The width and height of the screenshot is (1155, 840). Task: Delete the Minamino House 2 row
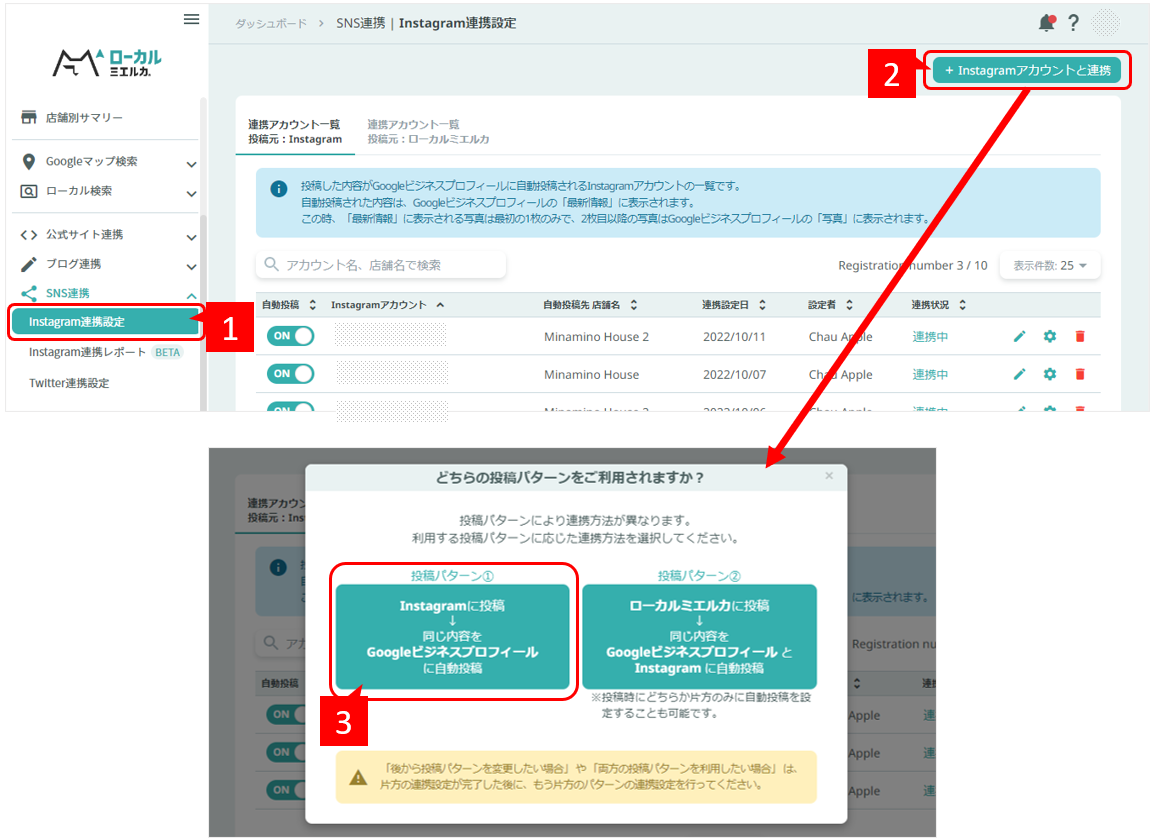[x=1080, y=336]
